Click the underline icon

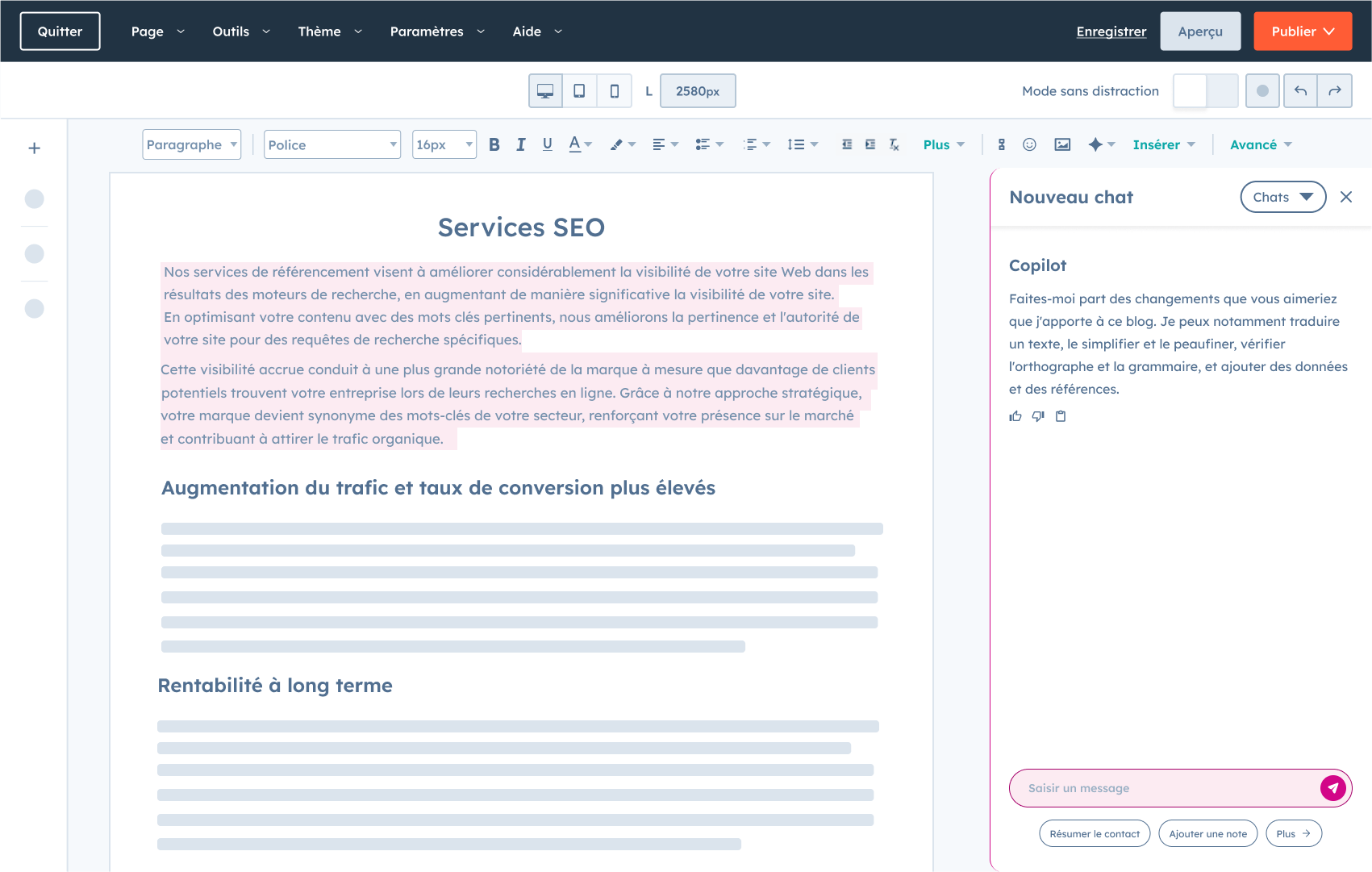(x=548, y=144)
